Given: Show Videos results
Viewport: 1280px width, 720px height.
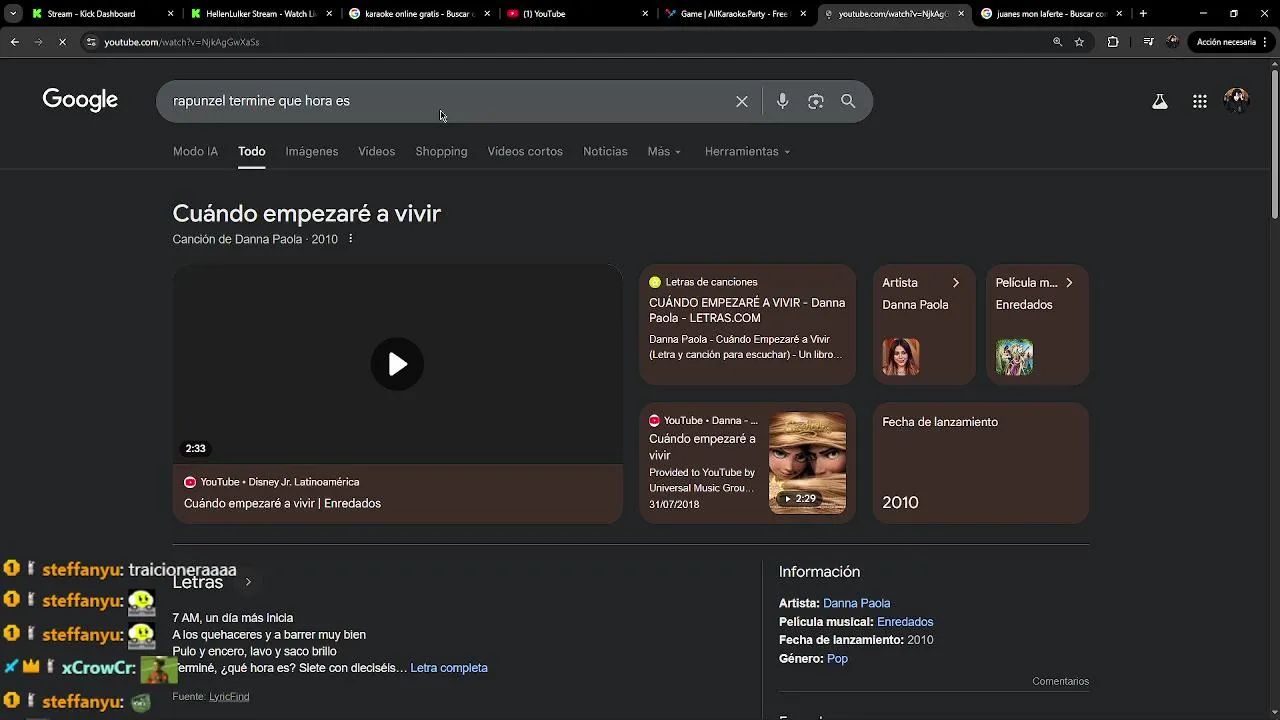Looking at the screenshot, I should 377,151.
